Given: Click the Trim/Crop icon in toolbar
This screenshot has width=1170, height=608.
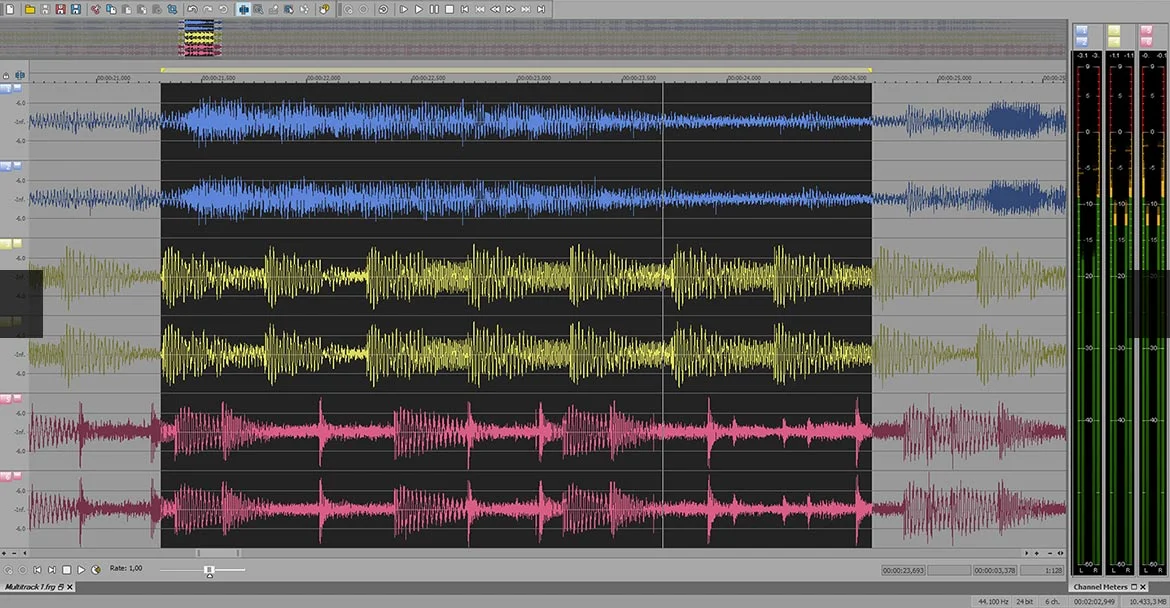Looking at the screenshot, I should click(x=172, y=10).
